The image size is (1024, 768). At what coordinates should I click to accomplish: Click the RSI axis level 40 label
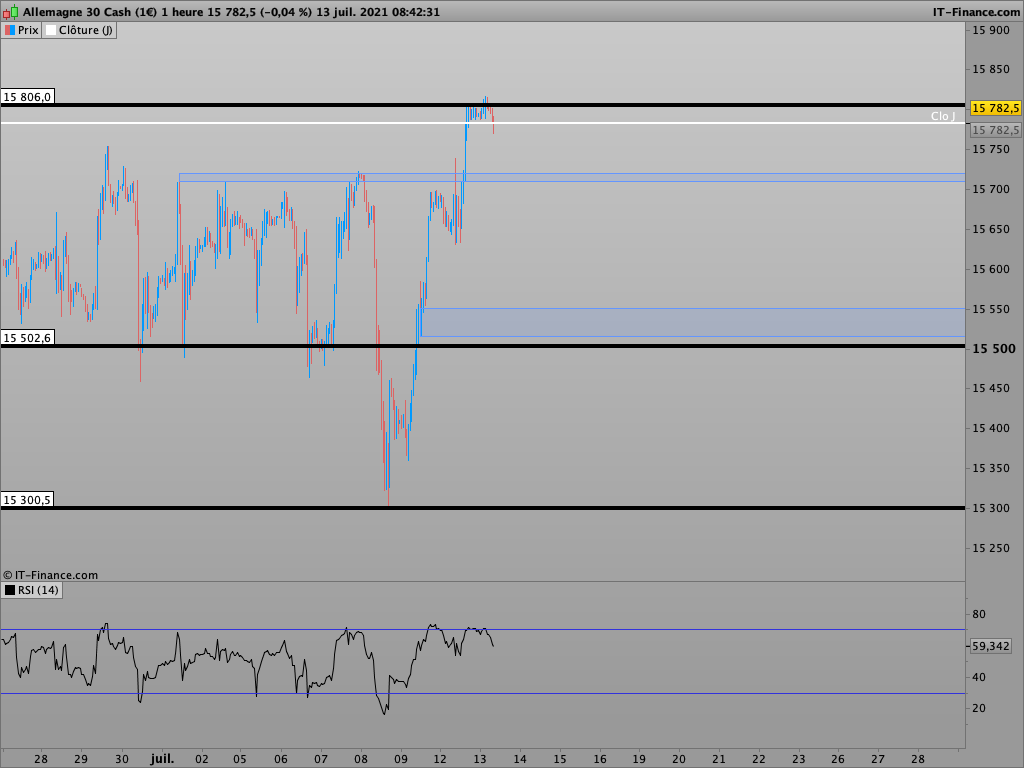coord(979,677)
